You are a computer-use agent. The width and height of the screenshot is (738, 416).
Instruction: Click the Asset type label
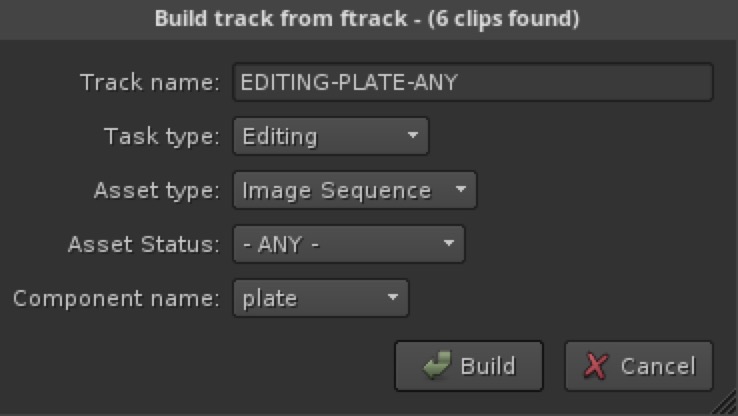coord(157,191)
